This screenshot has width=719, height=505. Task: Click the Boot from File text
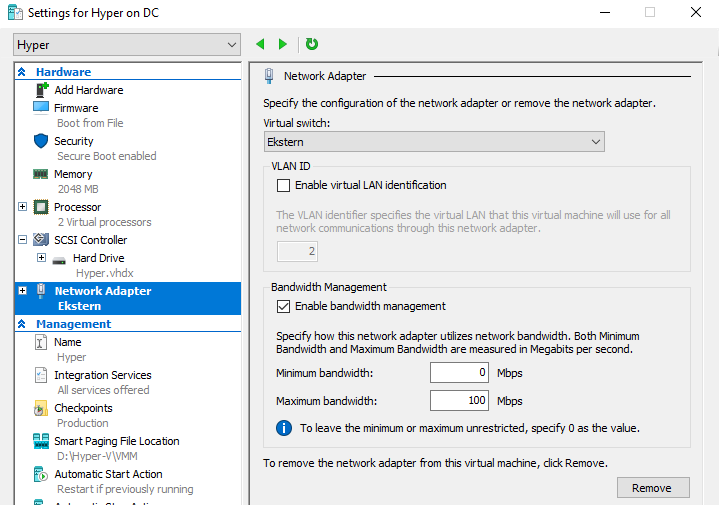click(x=90, y=123)
